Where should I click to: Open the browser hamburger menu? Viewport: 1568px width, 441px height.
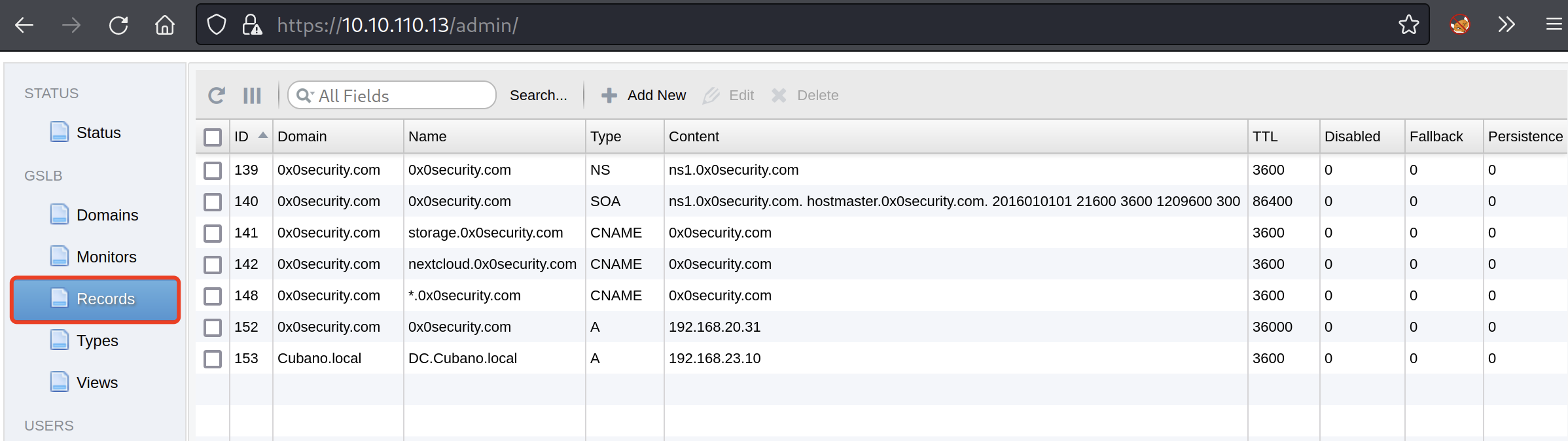click(1554, 26)
